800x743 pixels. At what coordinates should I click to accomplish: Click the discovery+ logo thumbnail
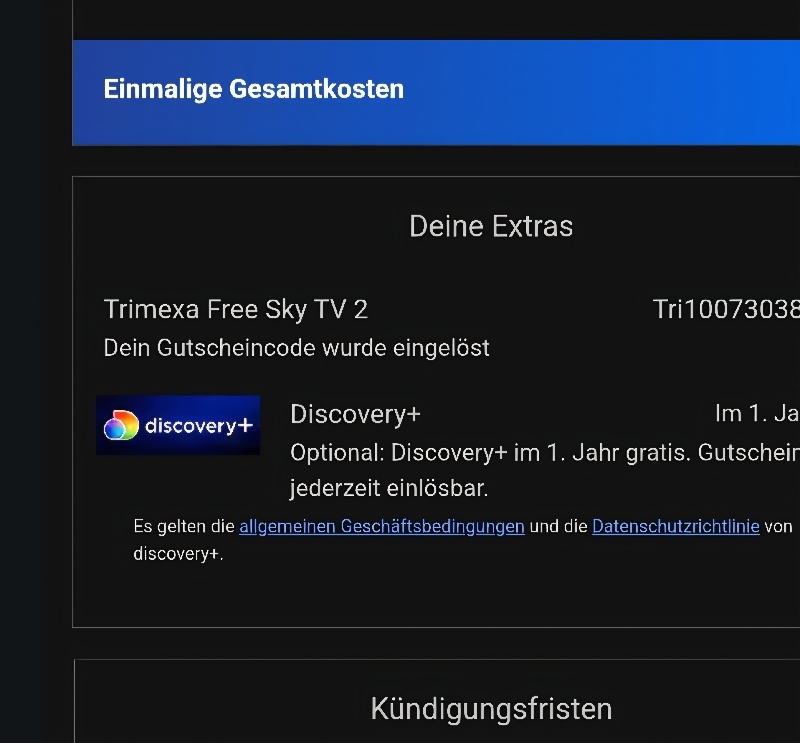coord(178,425)
